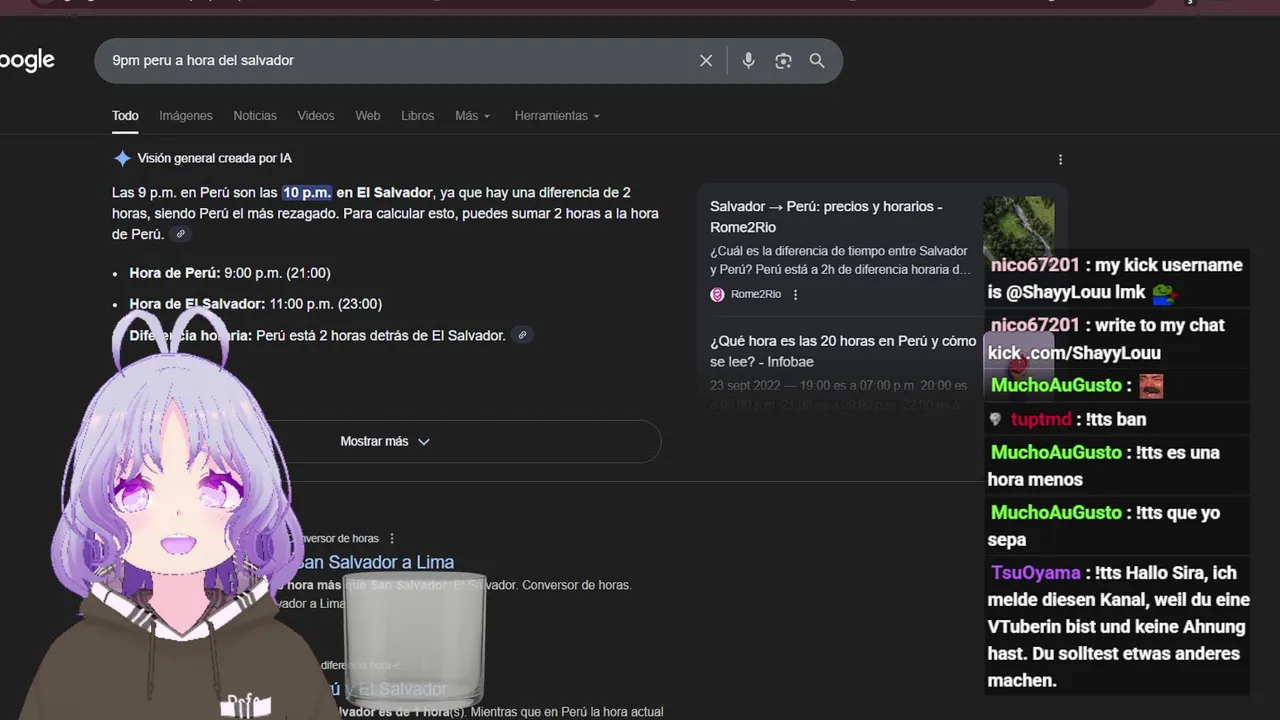Click the AI overview sparkle icon
The image size is (1280, 720).
122,158
